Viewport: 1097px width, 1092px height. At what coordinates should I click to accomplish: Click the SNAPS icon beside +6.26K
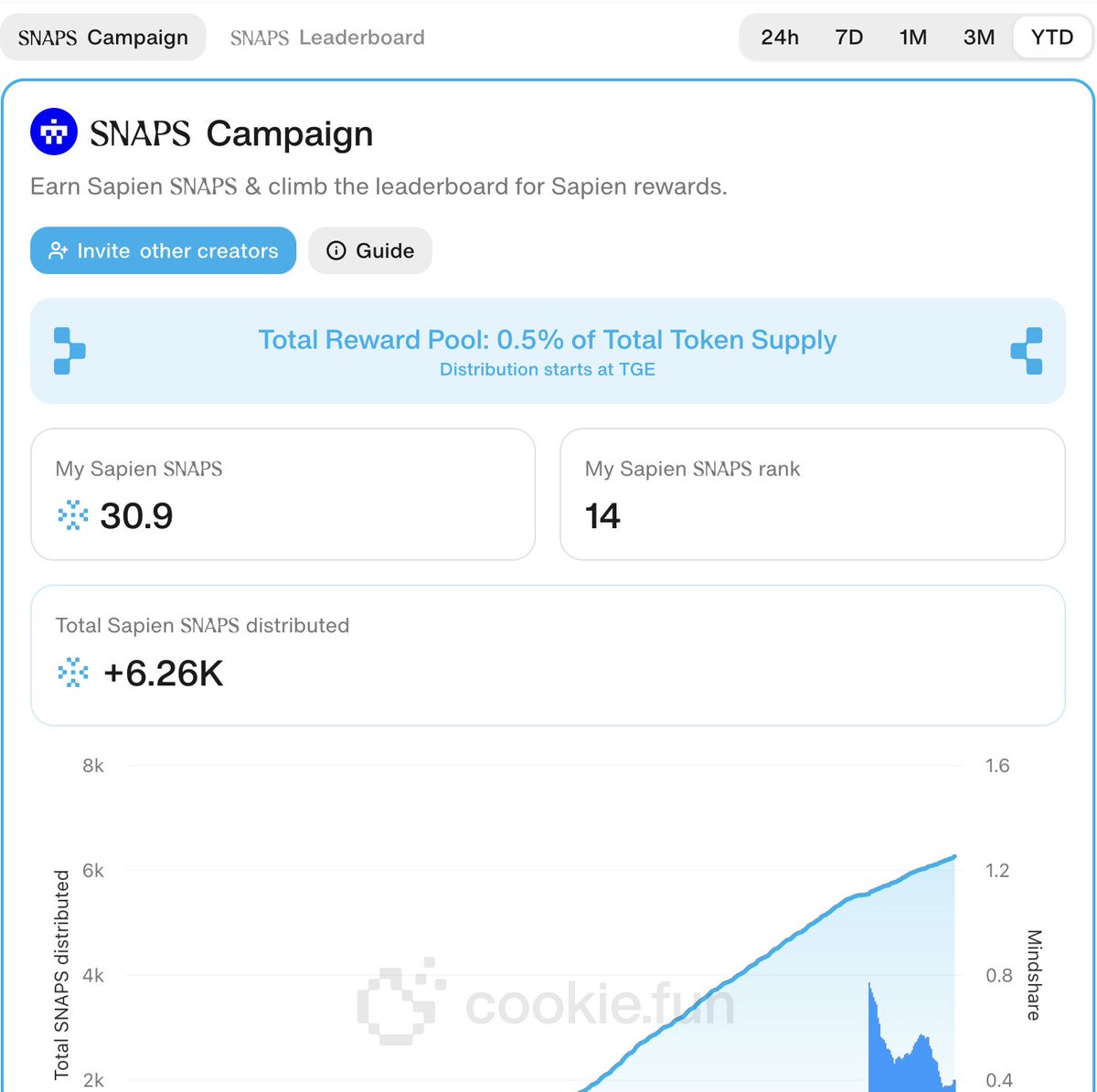click(73, 673)
